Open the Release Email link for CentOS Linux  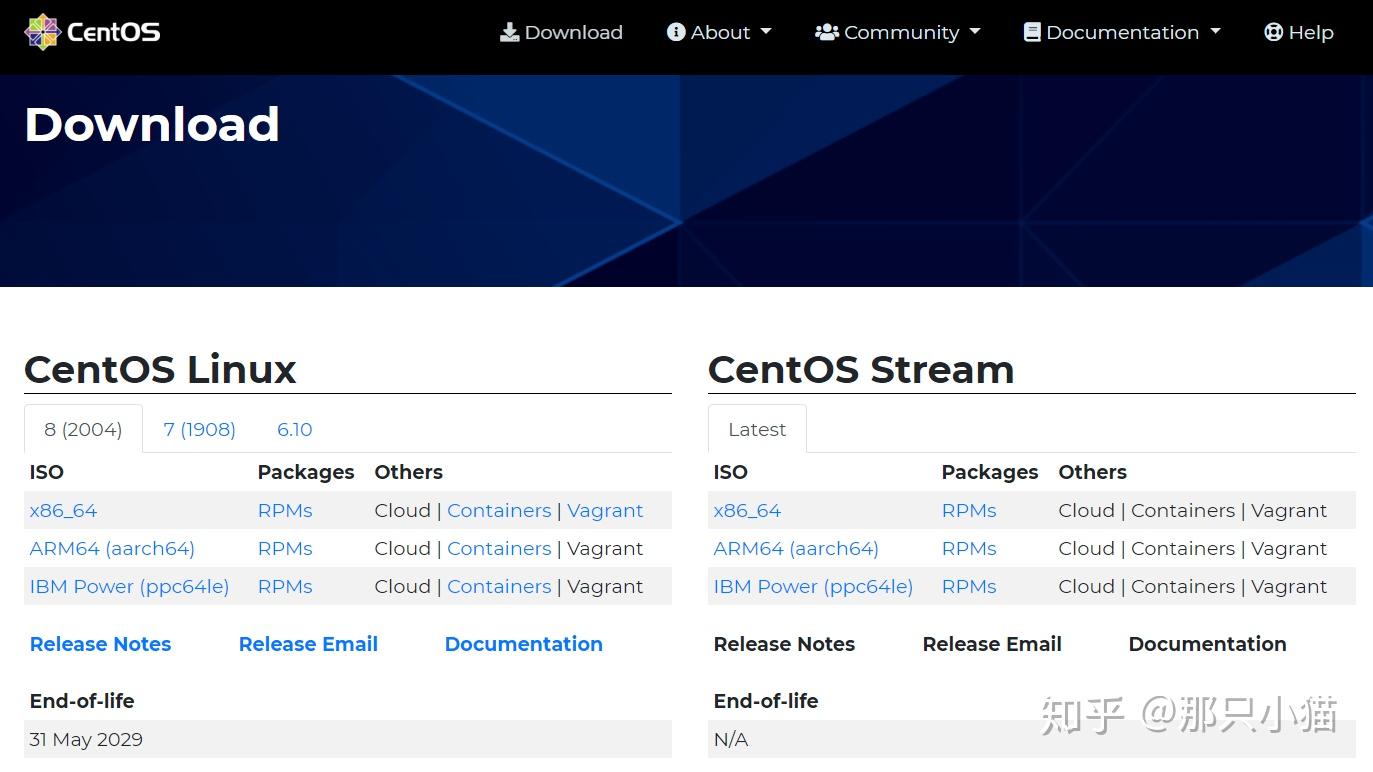click(x=308, y=644)
